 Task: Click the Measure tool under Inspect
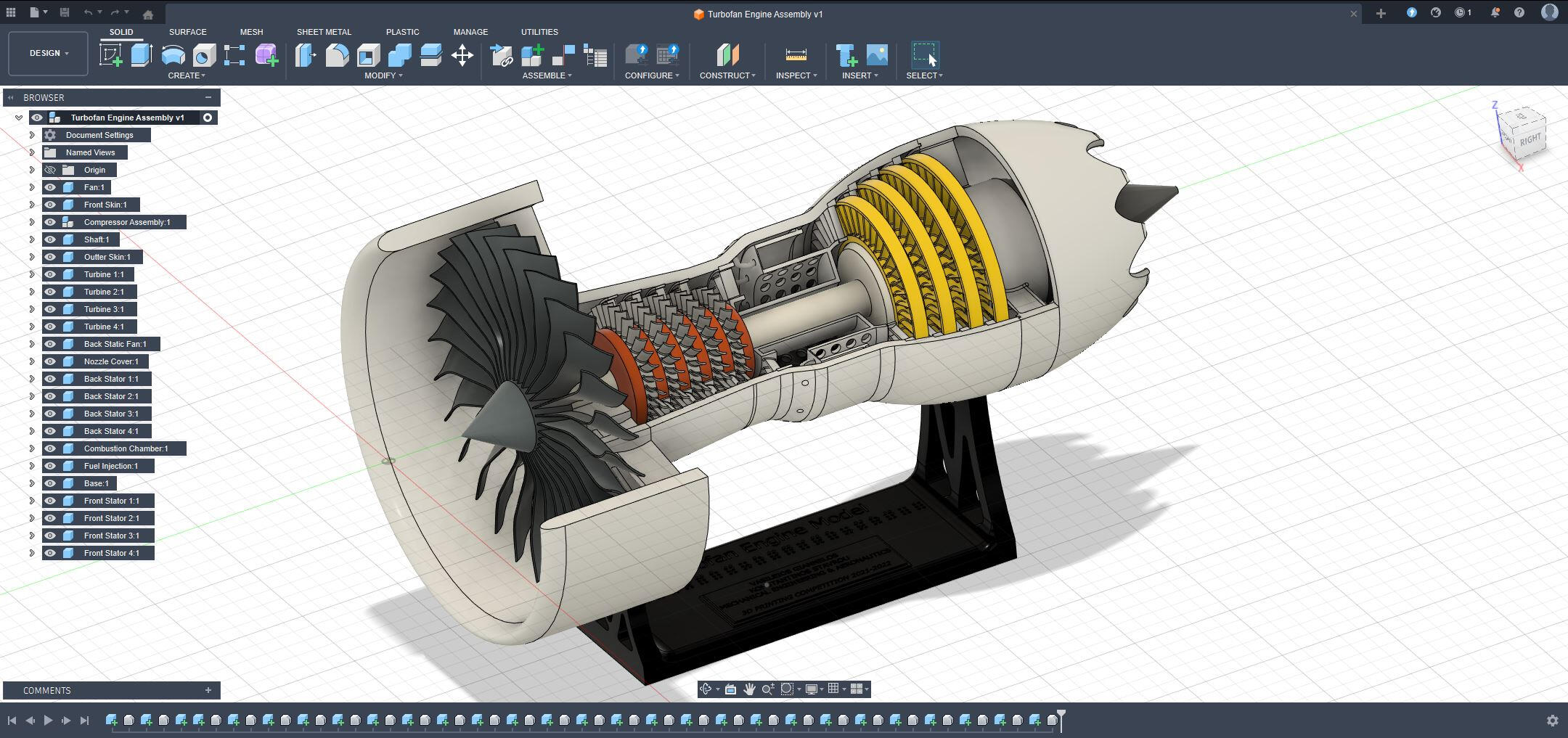(x=796, y=55)
